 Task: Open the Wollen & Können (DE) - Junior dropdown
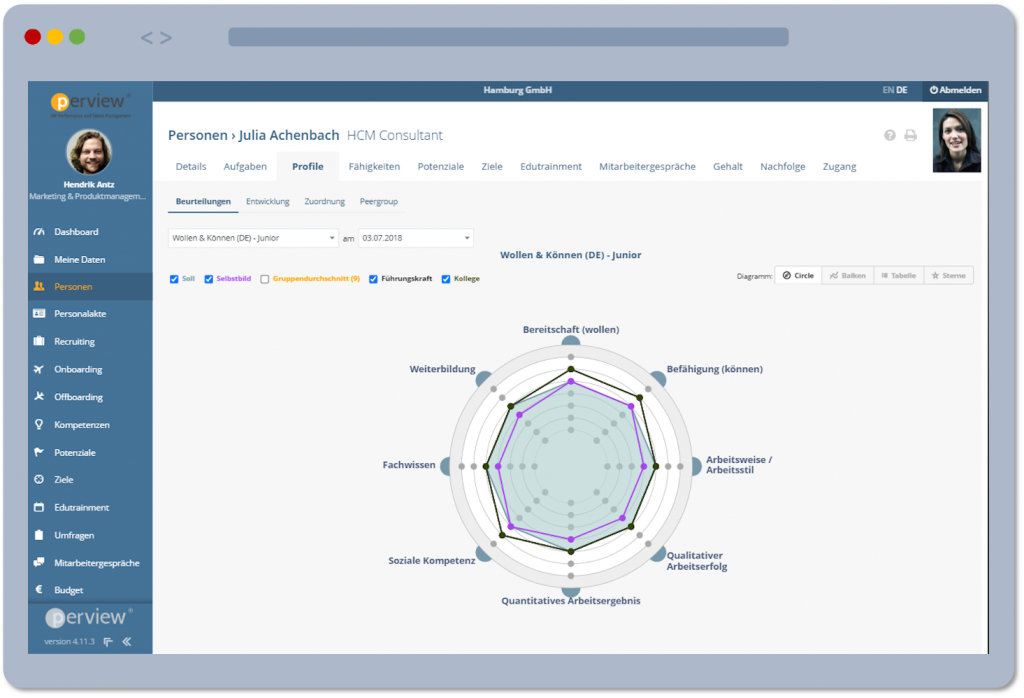click(x=253, y=238)
